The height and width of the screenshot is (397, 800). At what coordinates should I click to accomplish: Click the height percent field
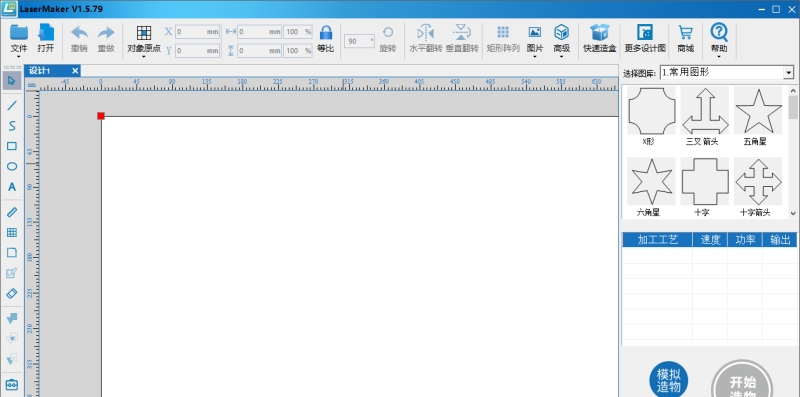coord(298,51)
